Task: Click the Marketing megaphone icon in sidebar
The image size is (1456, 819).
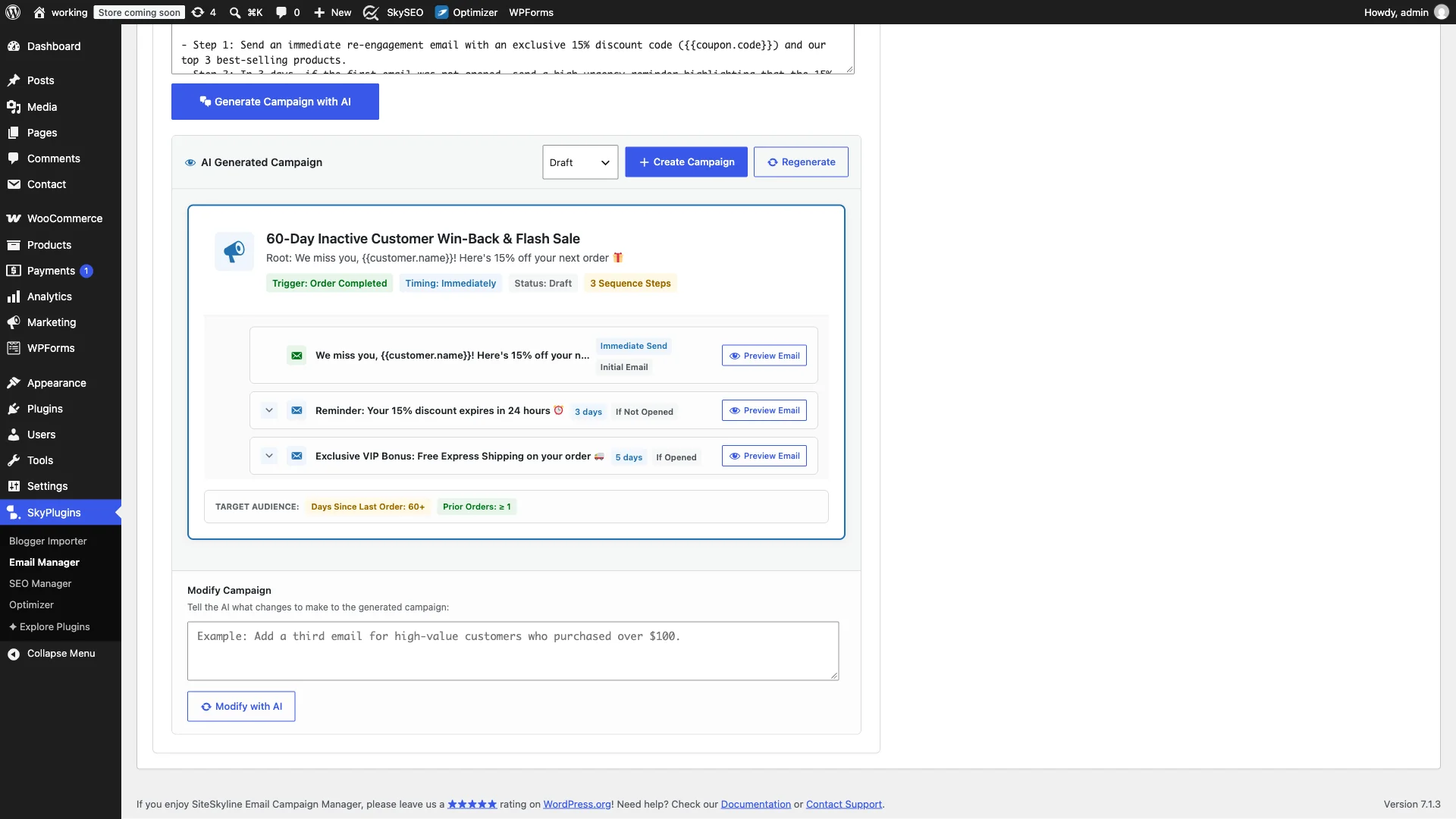Action: pos(14,322)
